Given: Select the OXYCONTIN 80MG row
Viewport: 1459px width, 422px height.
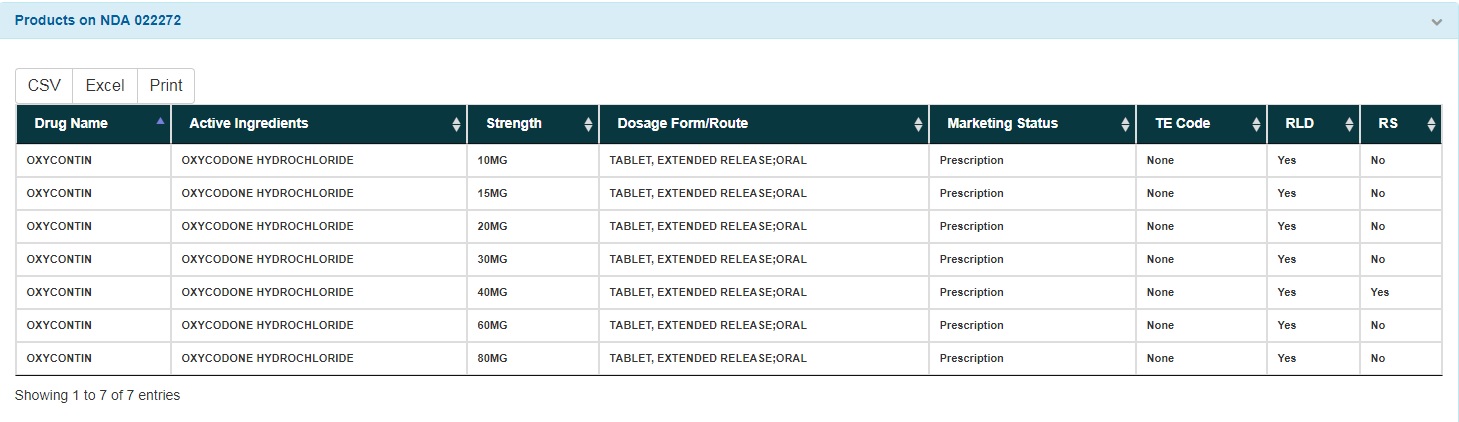Looking at the screenshot, I should click(x=59, y=358).
